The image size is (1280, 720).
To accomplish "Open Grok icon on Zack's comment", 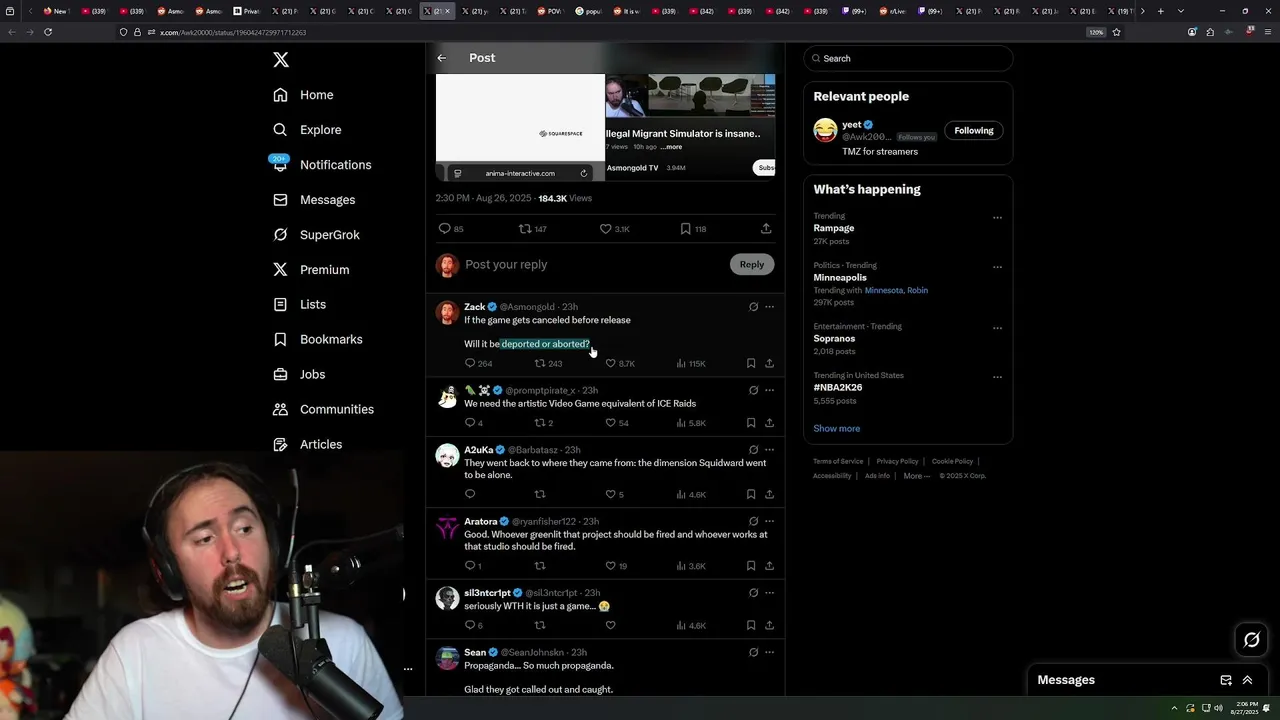I will tap(753, 307).
